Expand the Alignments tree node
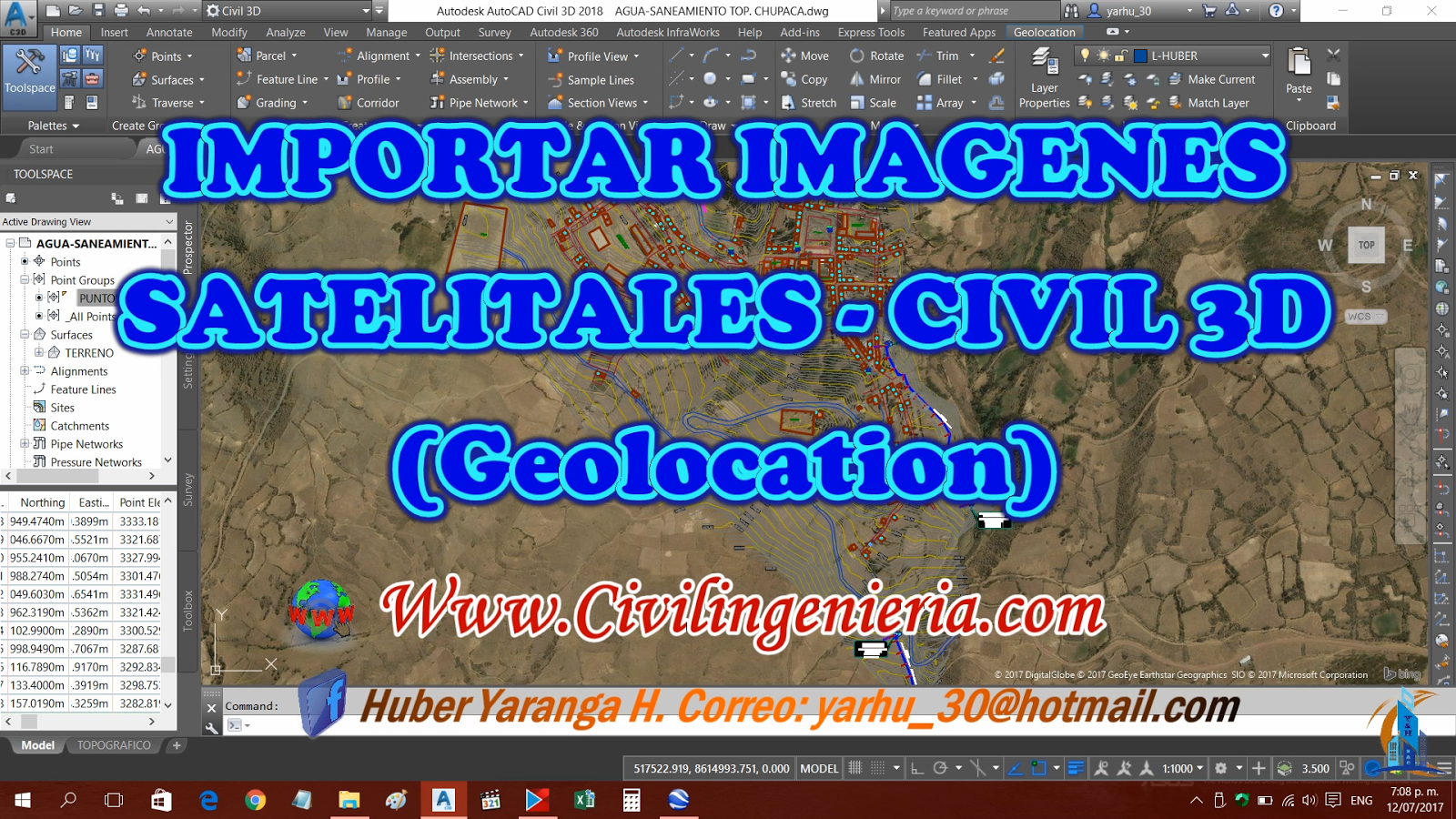Image resolution: width=1456 pixels, height=819 pixels. pyautogui.click(x=25, y=370)
